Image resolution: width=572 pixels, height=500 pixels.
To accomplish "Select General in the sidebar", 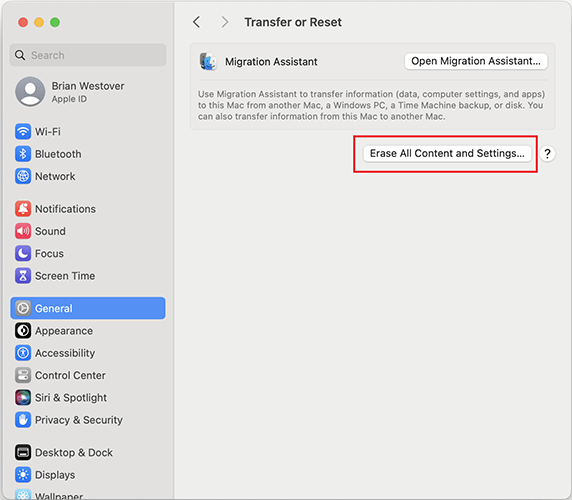I will pos(88,308).
